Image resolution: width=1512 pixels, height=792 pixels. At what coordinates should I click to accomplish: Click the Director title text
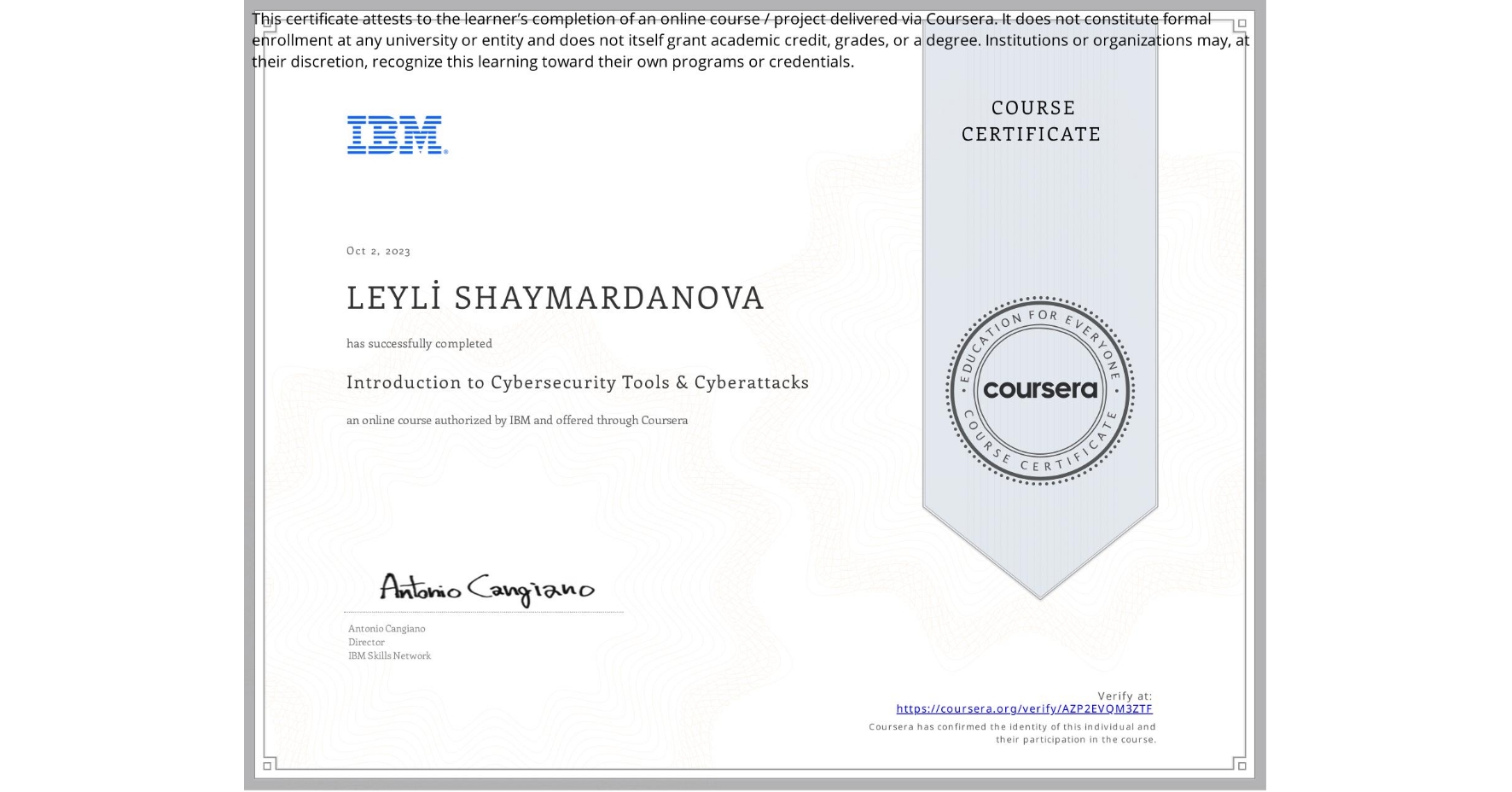pos(366,642)
